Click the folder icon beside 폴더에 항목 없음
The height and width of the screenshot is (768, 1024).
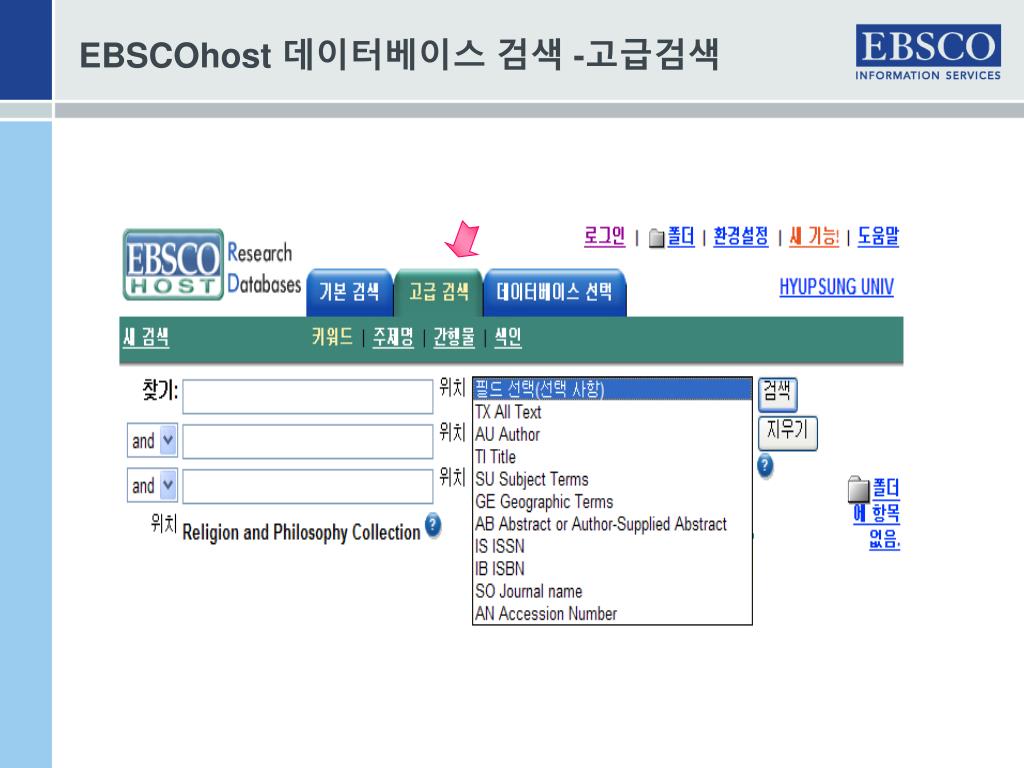pos(858,489)
